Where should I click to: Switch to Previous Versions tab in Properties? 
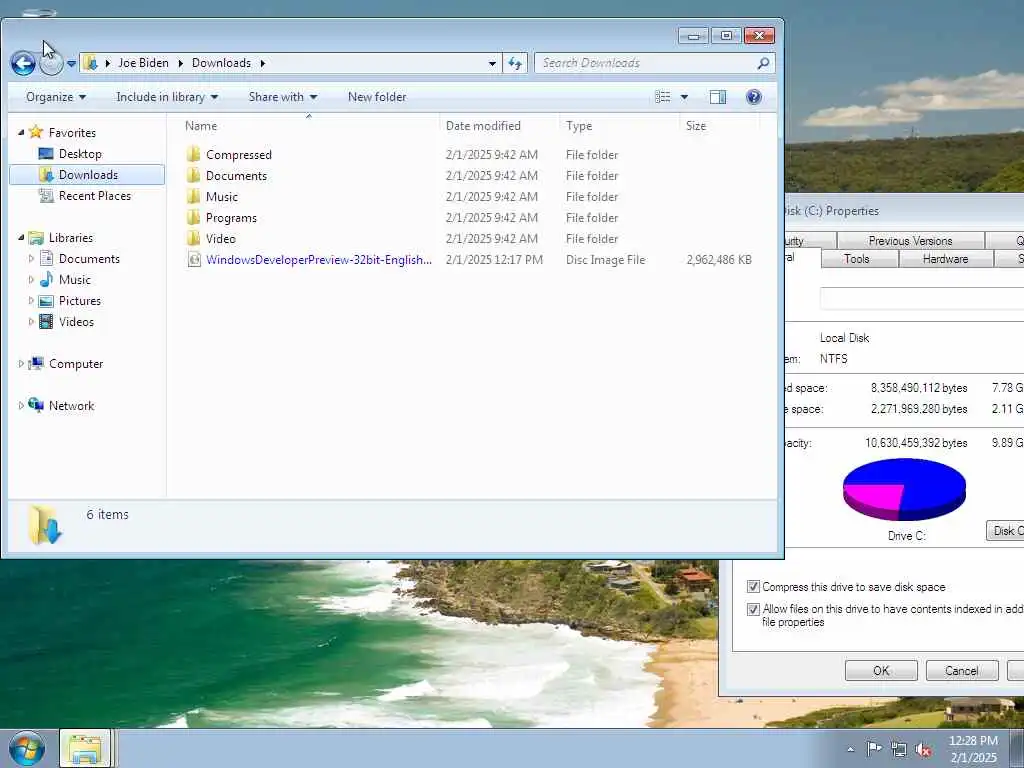(910, 240)
